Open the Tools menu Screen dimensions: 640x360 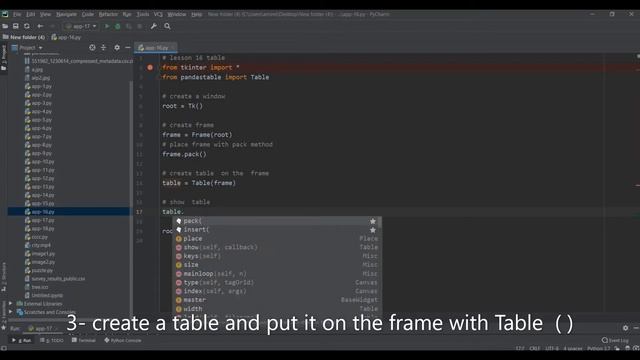click(x=143, y=14)
